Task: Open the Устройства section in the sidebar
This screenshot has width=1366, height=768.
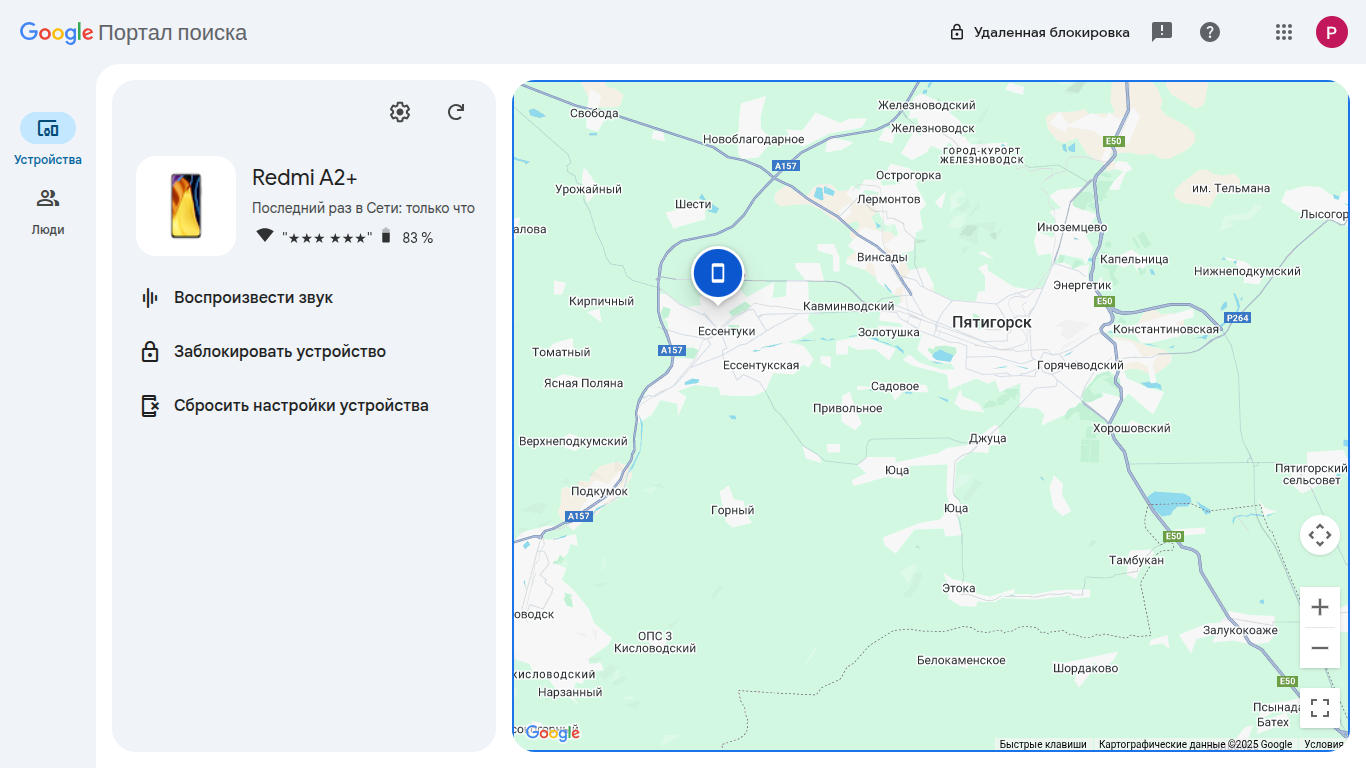Action: [48, 140]
